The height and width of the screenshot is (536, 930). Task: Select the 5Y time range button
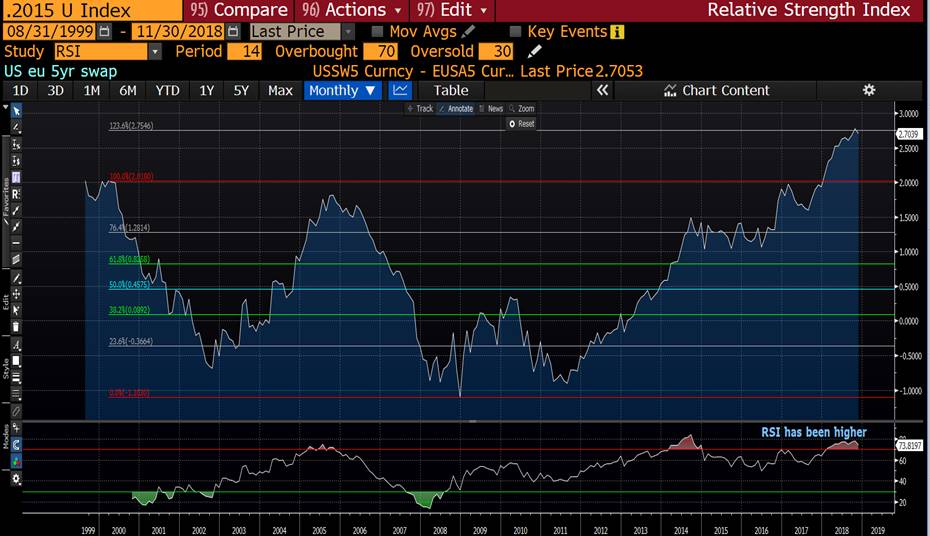pyautogui.click(x=241, y=90)
